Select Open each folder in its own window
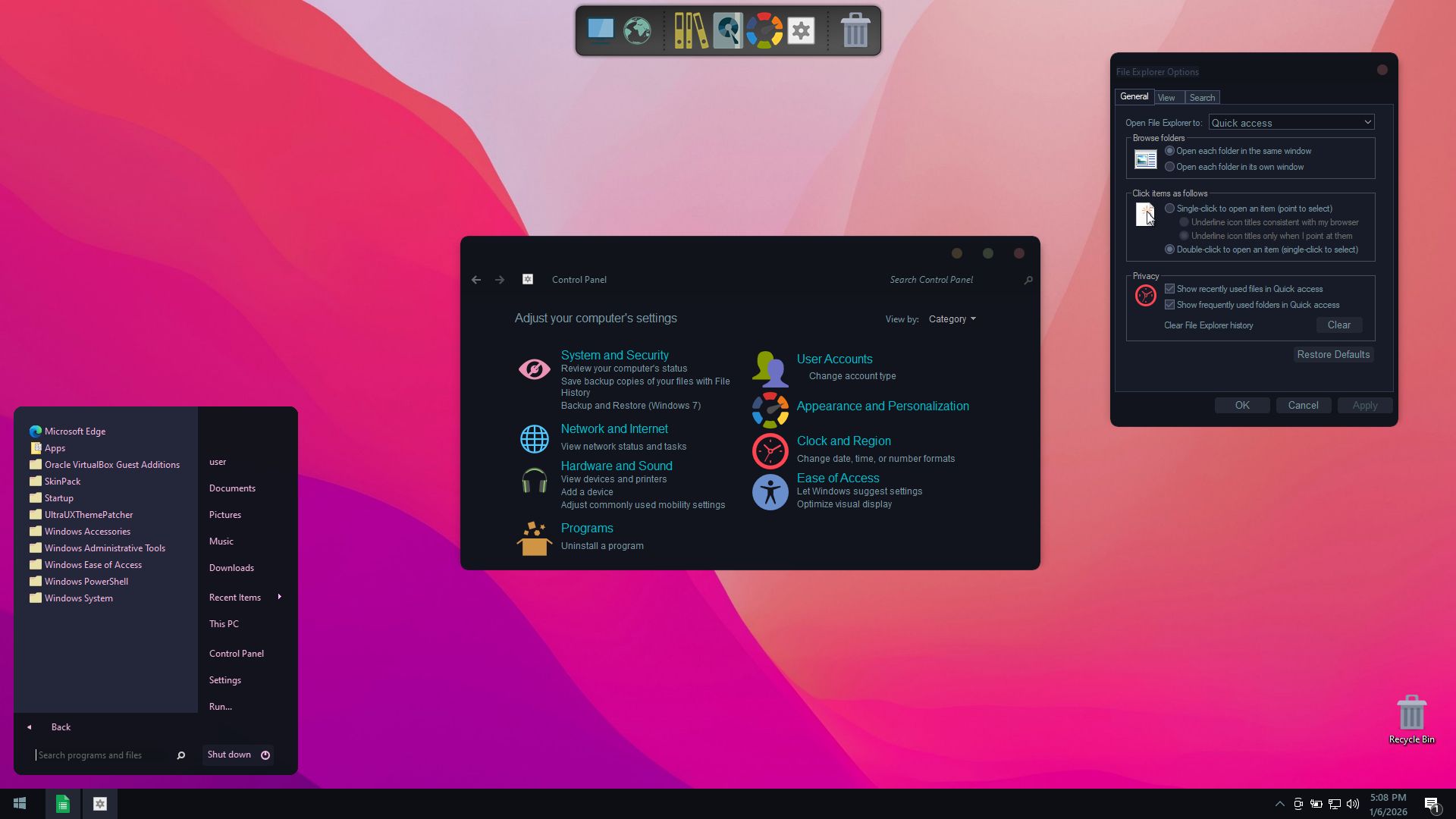This screenshot has height=819, width=1456. click(x=1169, y=167)
